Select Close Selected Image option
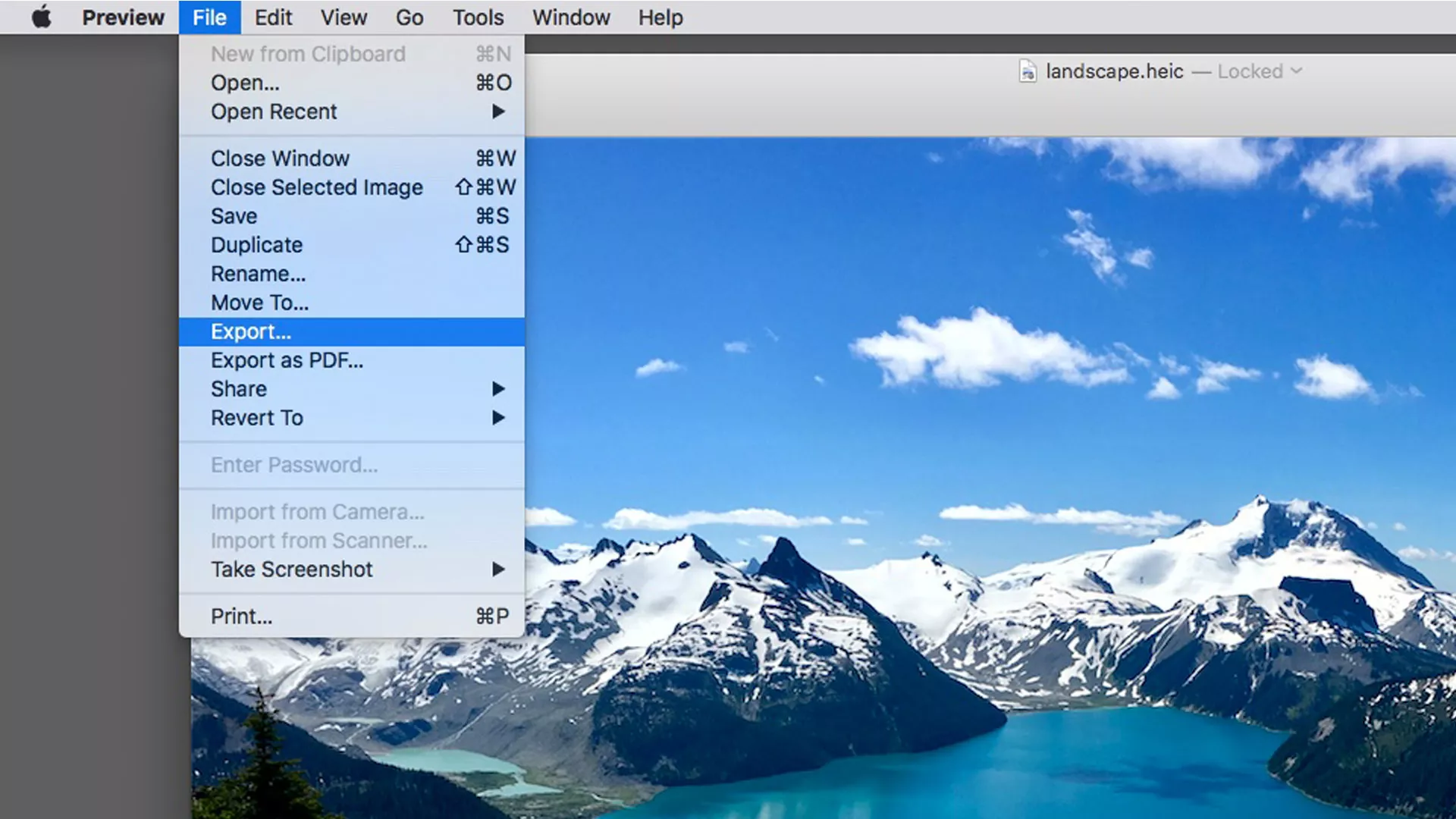Image resolution: width=1456 pixels, height=819 pixels. coord(316,187)
